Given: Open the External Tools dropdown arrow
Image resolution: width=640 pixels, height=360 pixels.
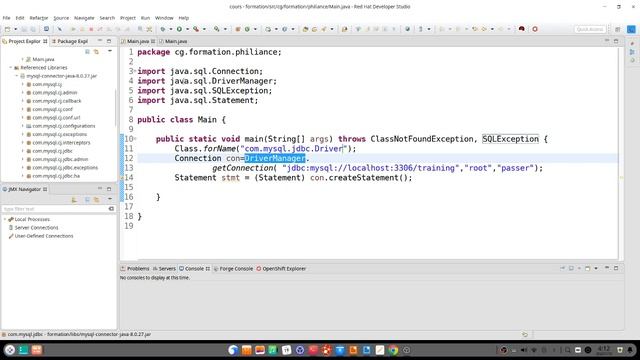Looking at the screenshot, I should click(x=204, y=29).
